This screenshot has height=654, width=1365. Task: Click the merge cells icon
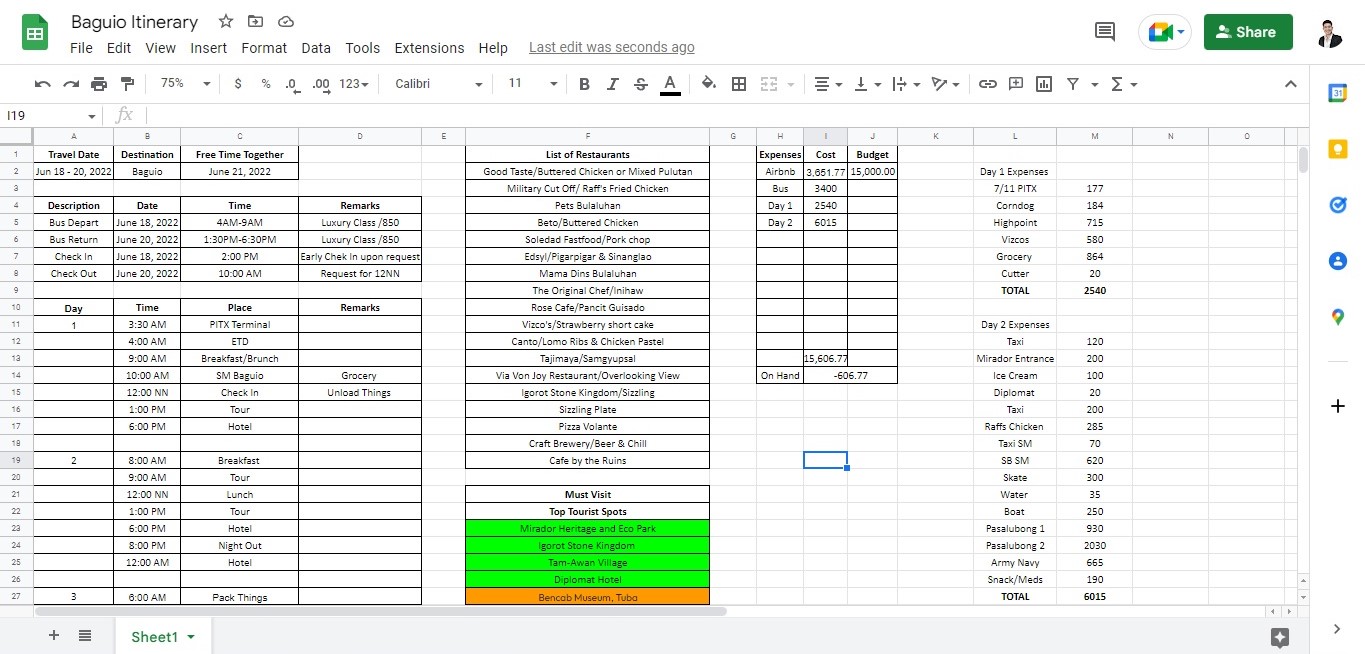769,84
